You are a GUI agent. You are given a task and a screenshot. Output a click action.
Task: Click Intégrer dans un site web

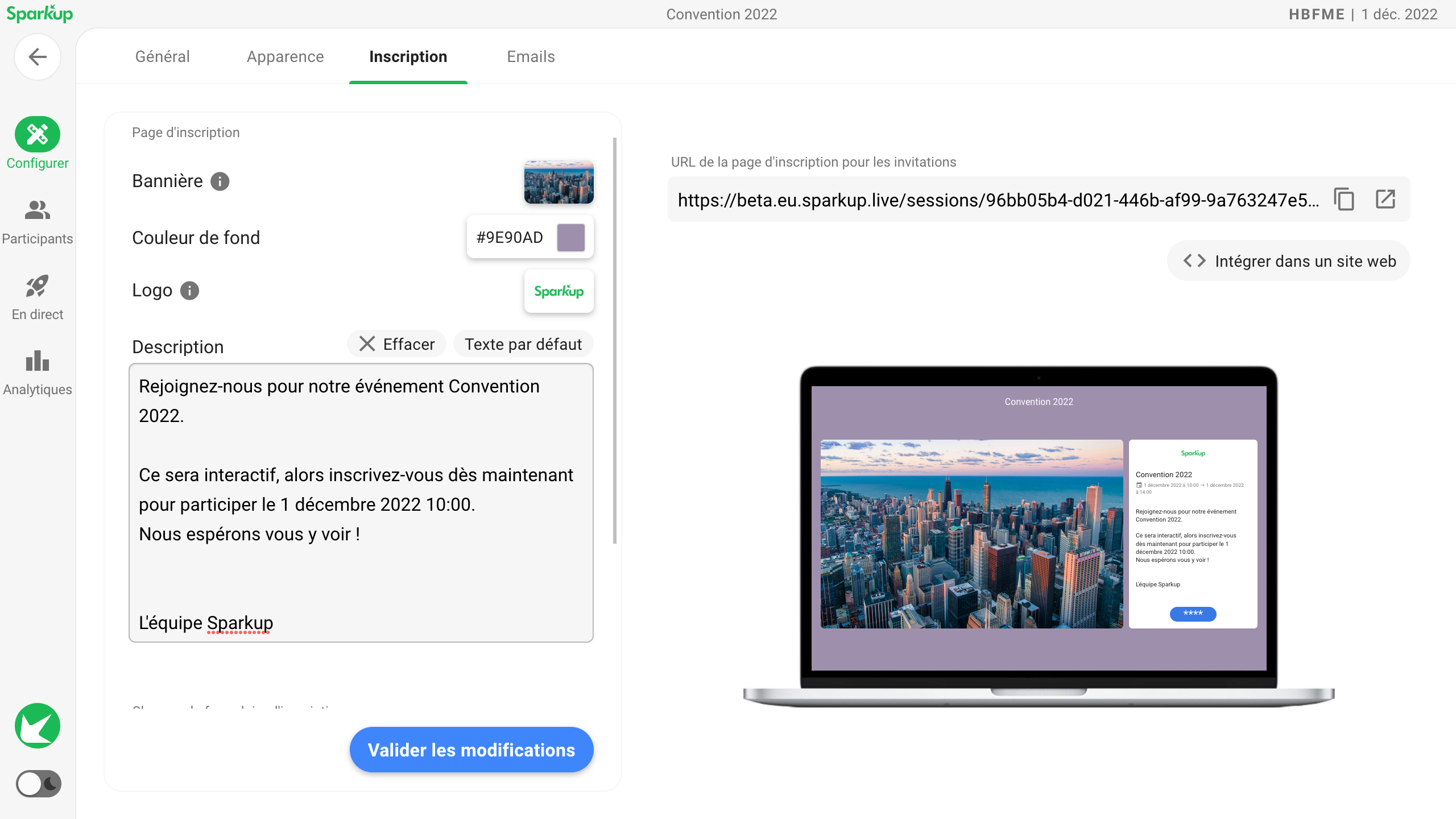click(x=1289, y=261)
